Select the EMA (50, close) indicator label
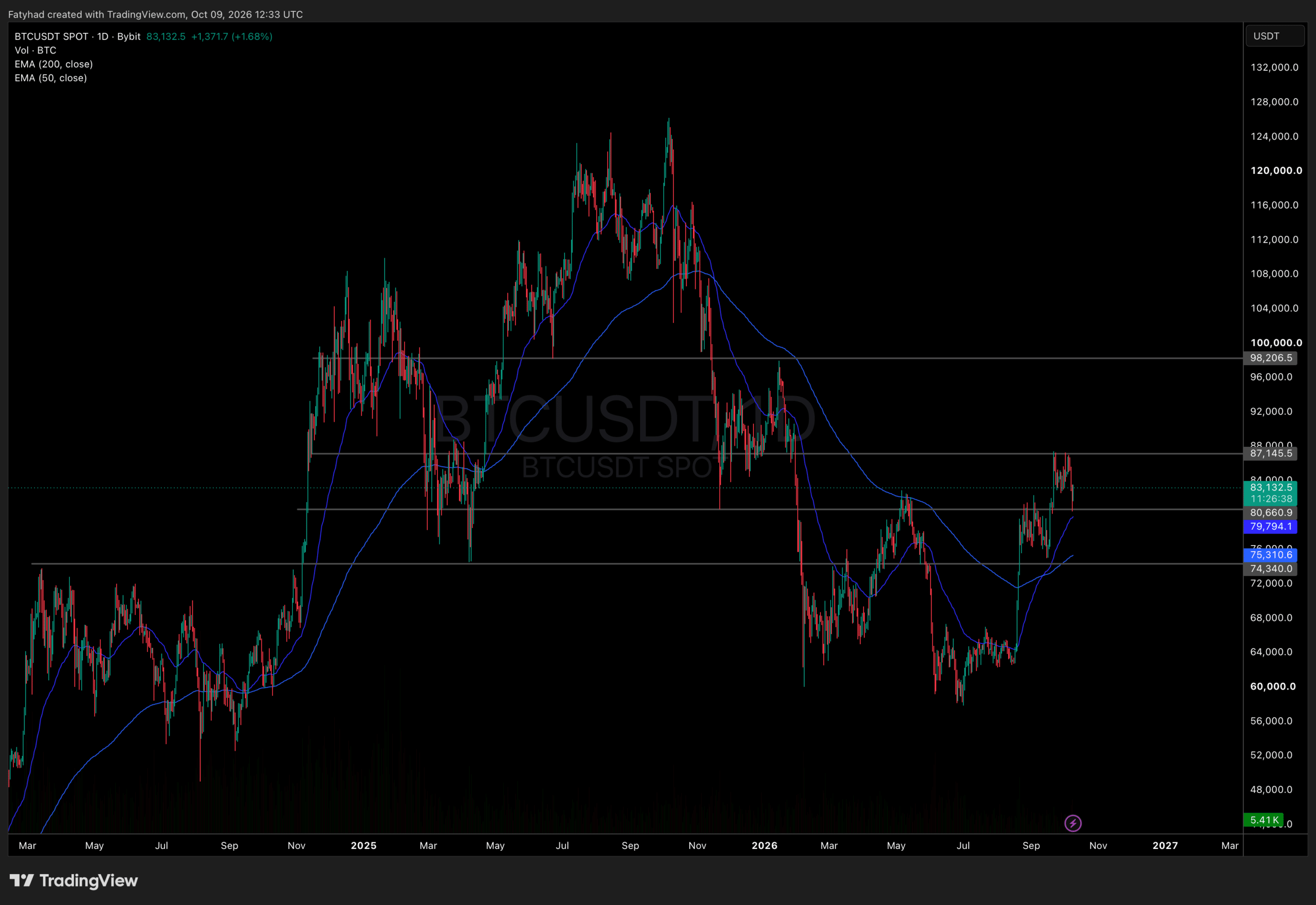 click(51, 78)
